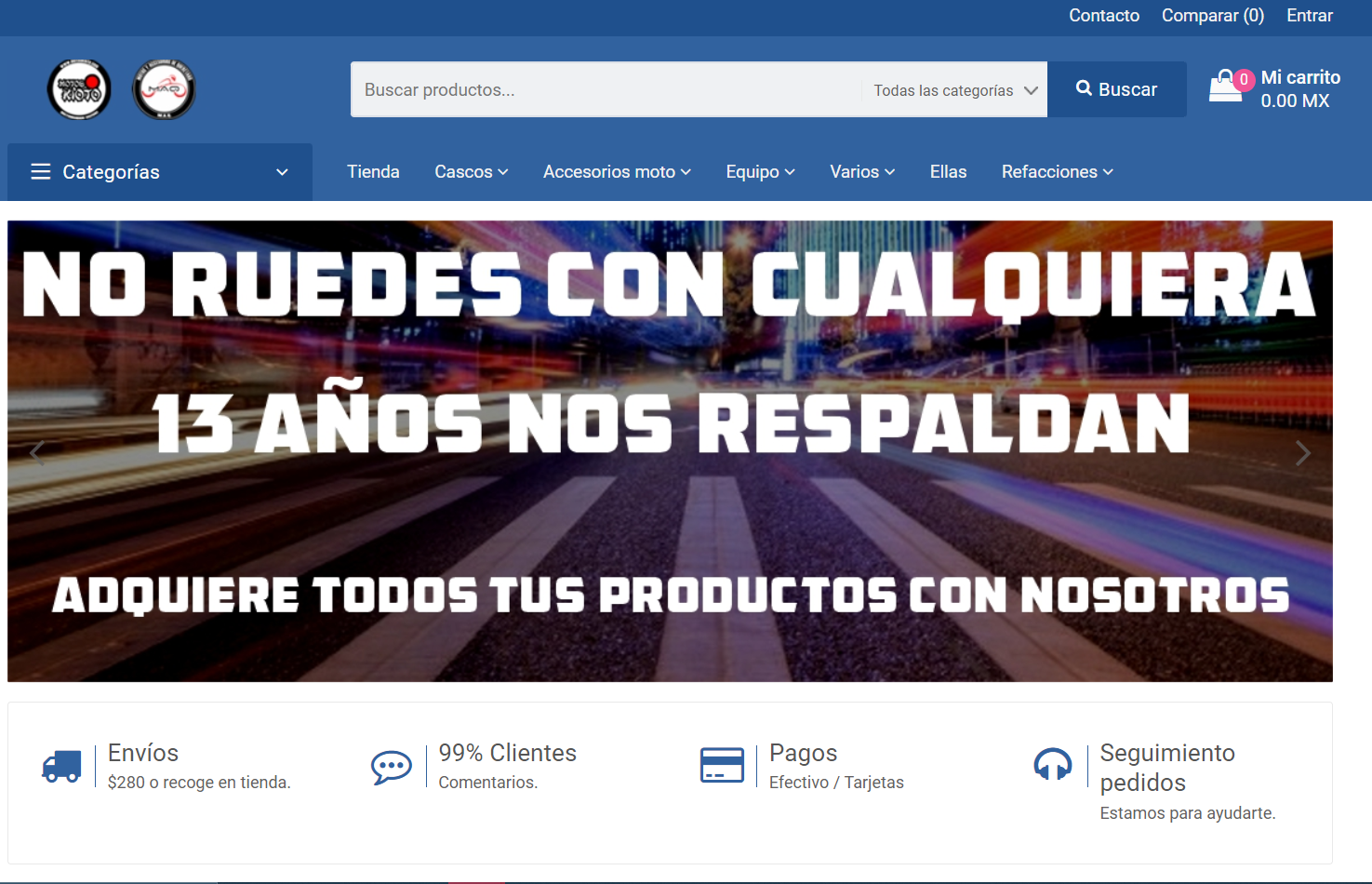Click '$280 o recoge en tienda.' text
This screenshot has width=1372, height=884.
coord(199,783)
